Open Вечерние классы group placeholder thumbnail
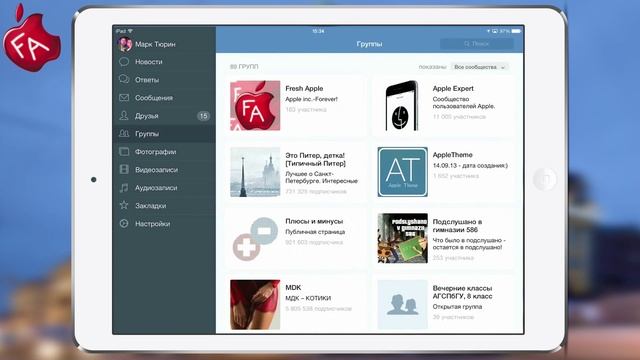640x360 pixels. [402, 304]
